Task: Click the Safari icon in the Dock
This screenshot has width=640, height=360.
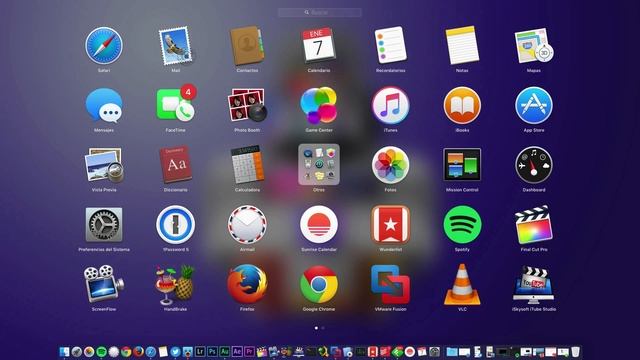Action: pos(151,351)
